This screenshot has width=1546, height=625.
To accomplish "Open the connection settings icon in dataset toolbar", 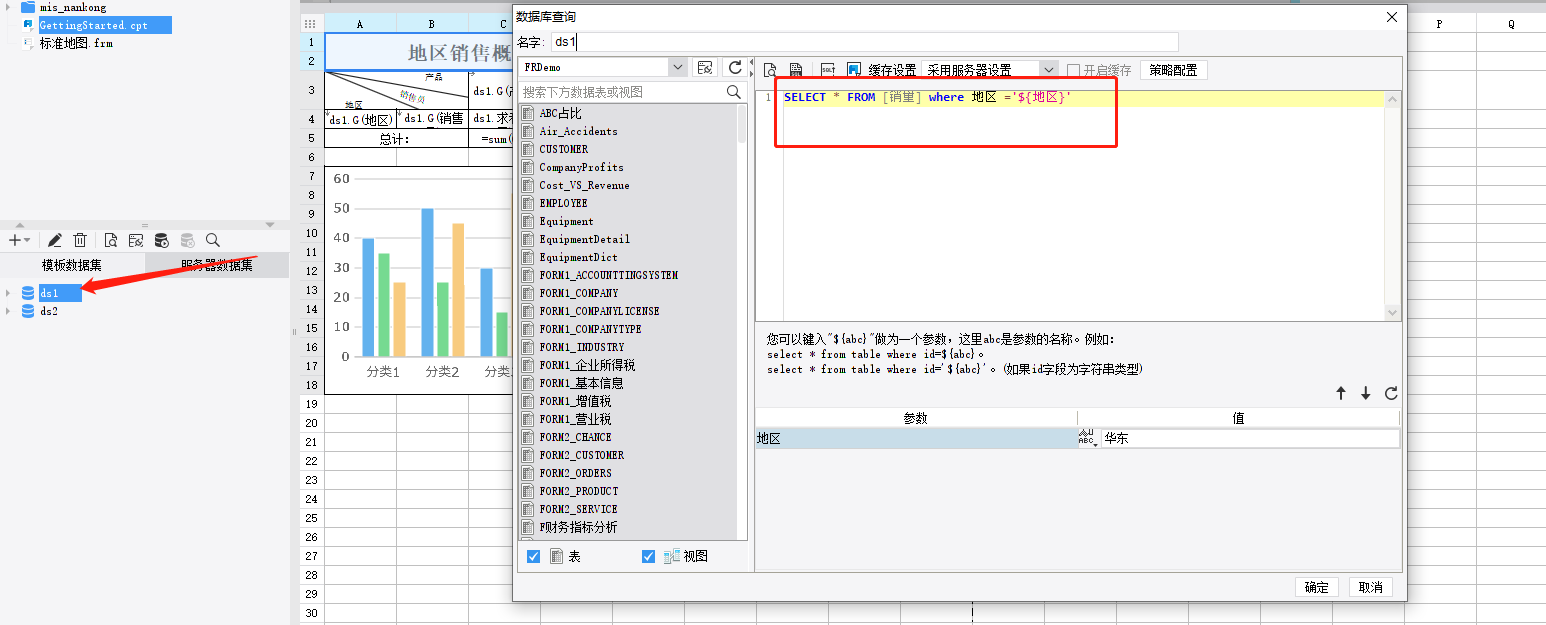I will [x=136, y=240].
